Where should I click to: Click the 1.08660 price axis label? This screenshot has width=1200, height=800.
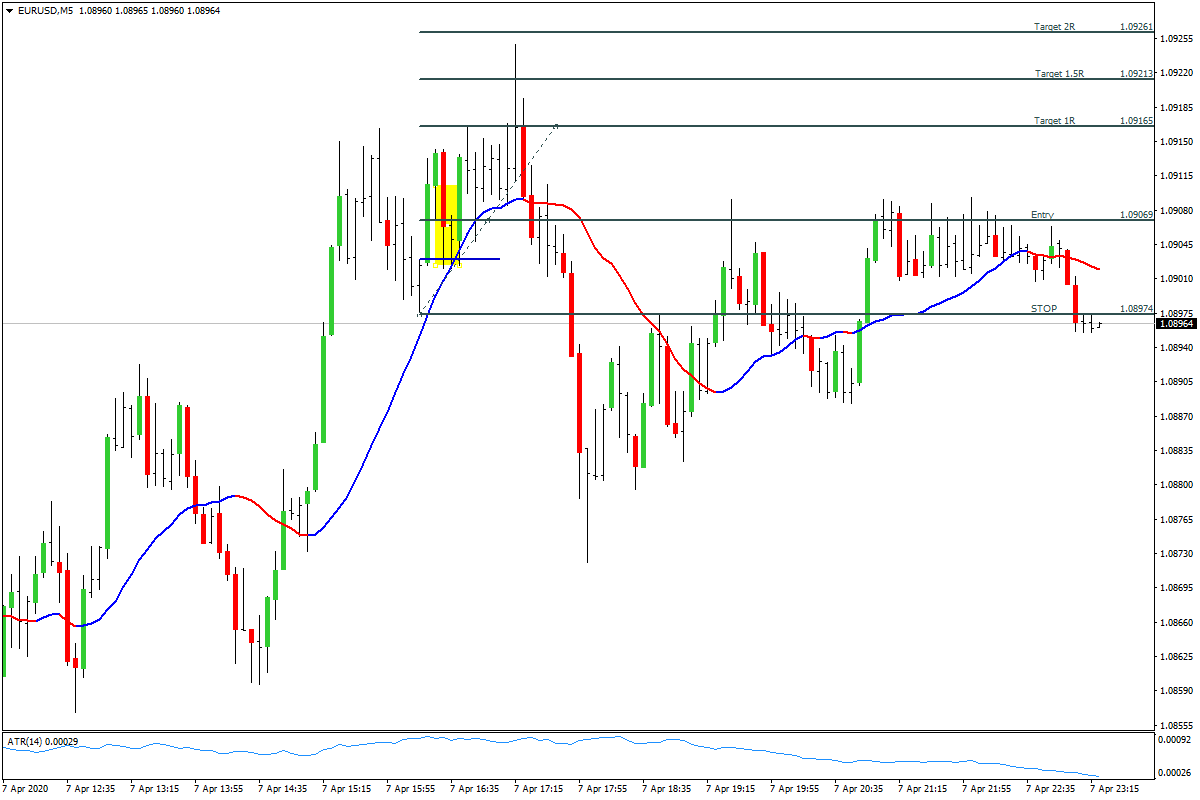point(1177,622)
